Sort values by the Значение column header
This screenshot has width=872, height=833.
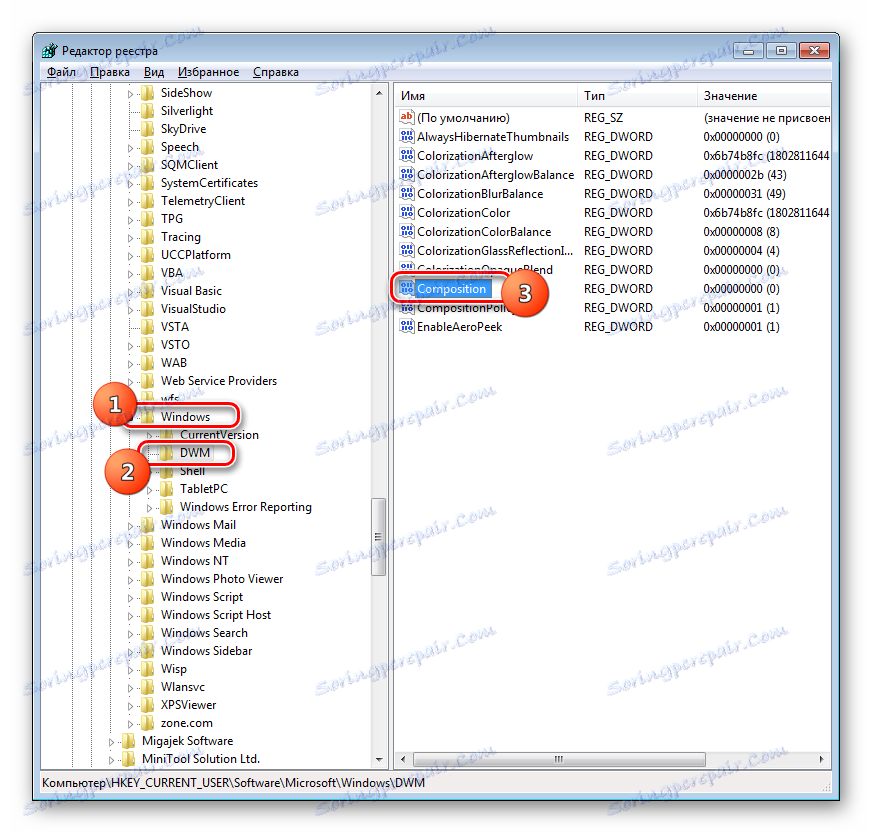[x=764, y=96]
